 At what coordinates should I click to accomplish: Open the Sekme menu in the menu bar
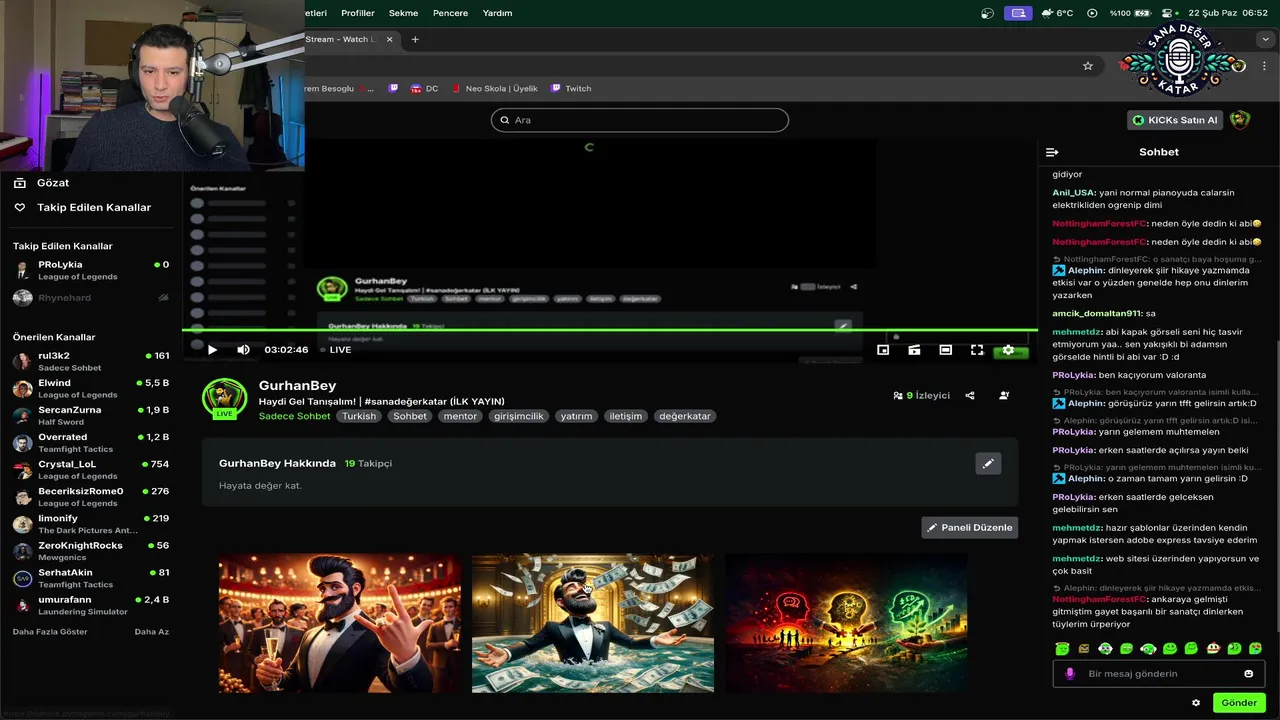pyautogui.click(x=404, y=13)
